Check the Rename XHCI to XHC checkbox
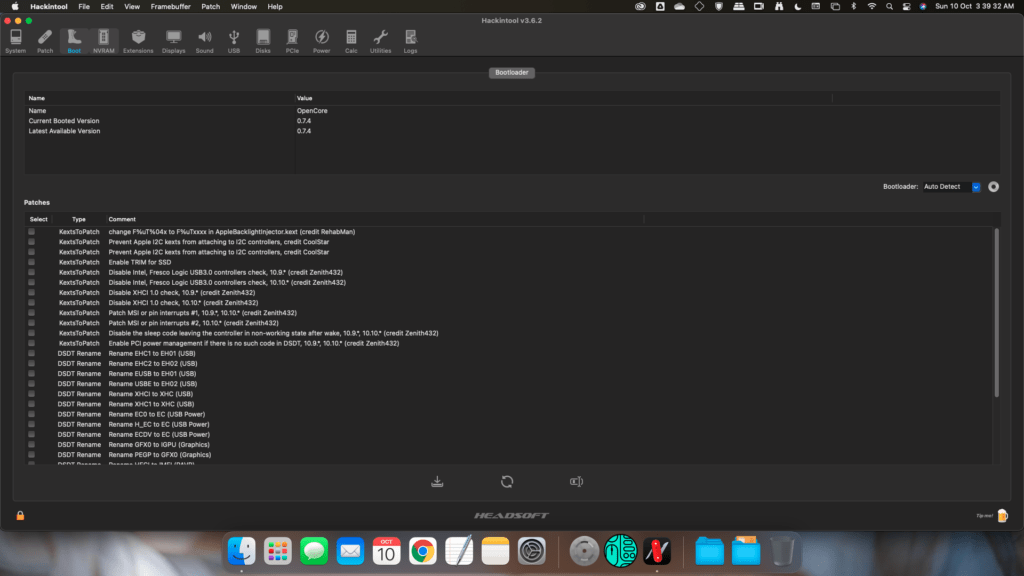The image size is (1024, 576). point(31,394)
